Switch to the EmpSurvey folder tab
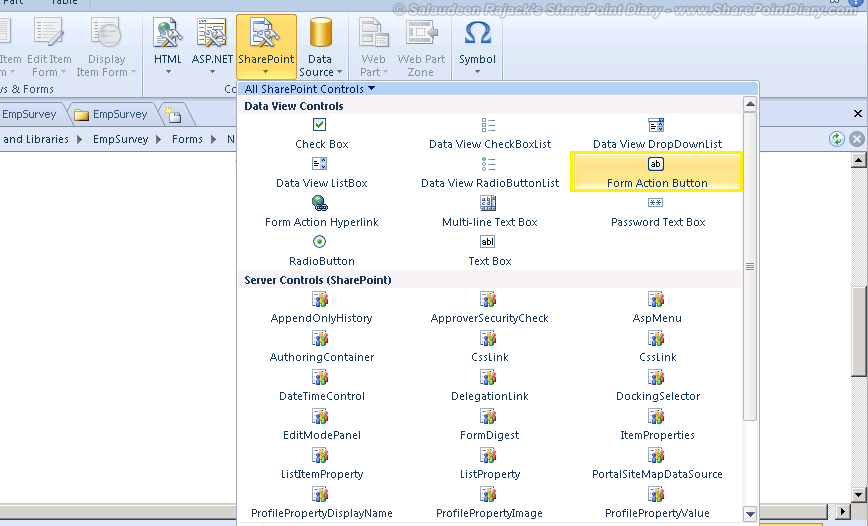868x526 pixels. (x=113, y=115)
